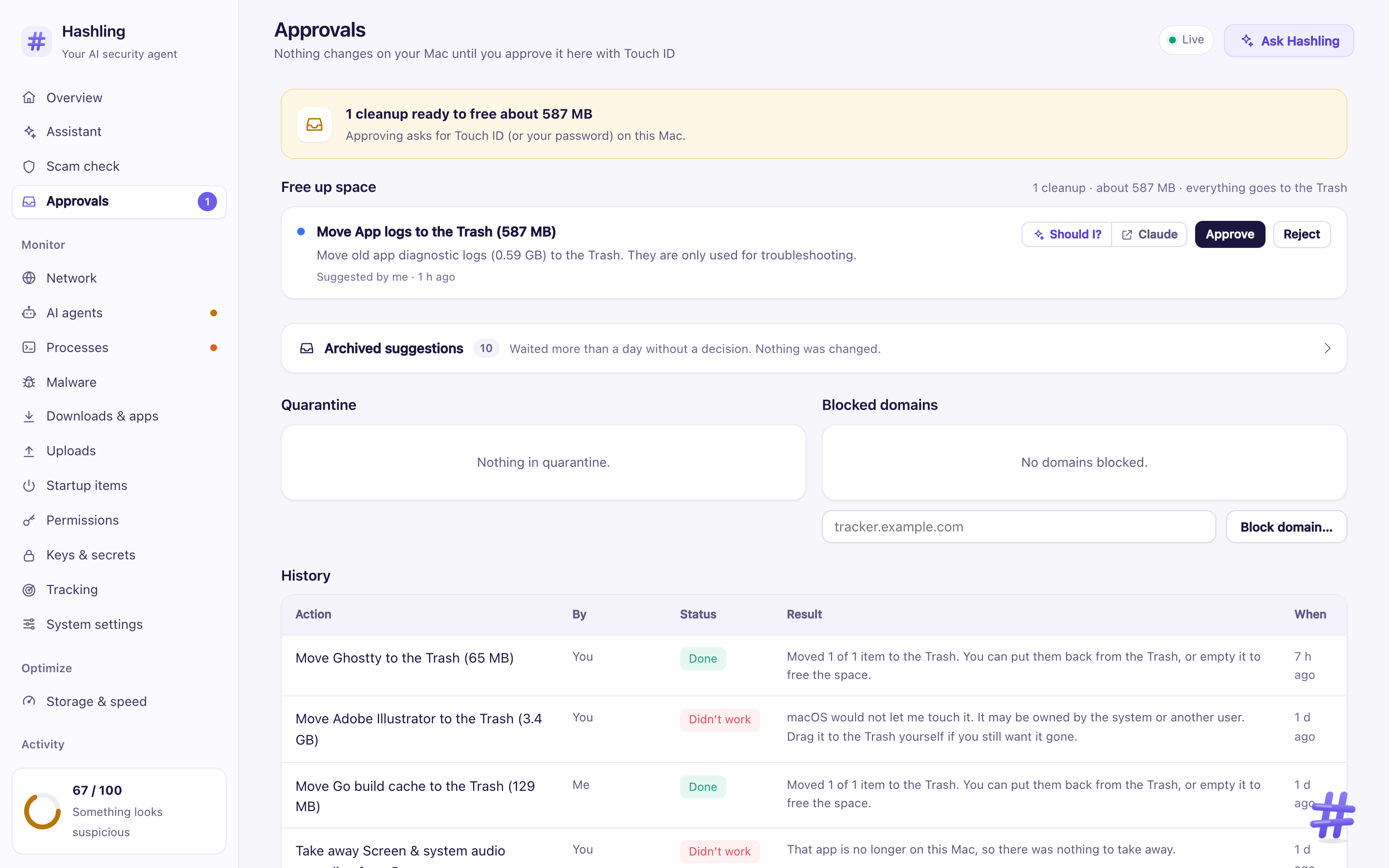Click Didn't work status for Adobe Illustrator
Viewport: 1389px width, 868px height.
click(720, 720)
